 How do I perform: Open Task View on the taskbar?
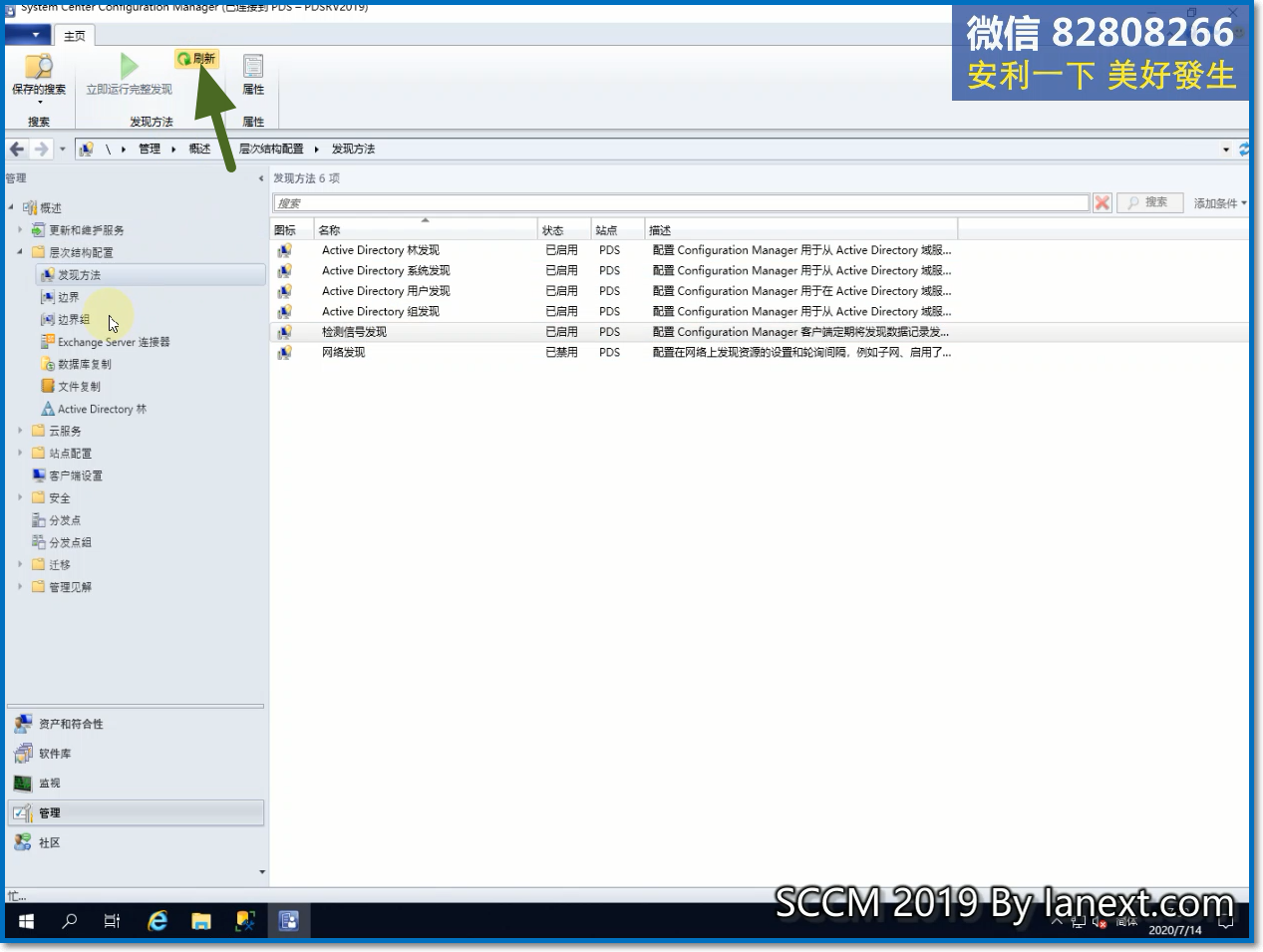[112, 921]
